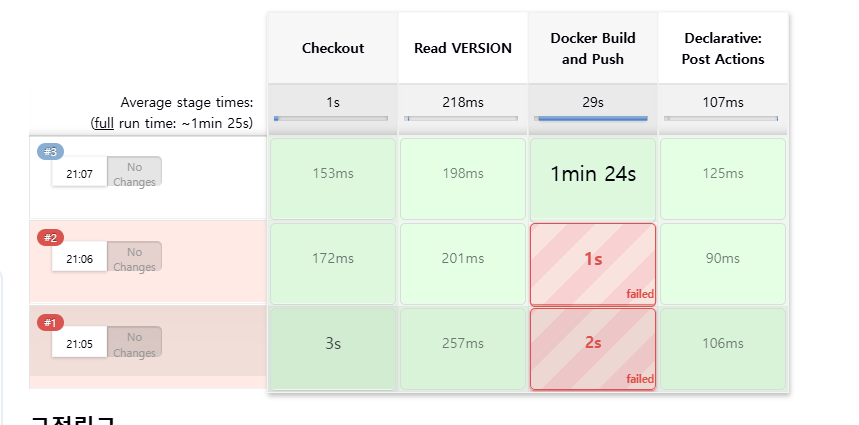Click the failed 1s Docker Build stage
The width and height of the screenshot is (859, 425).
(593, 264)
